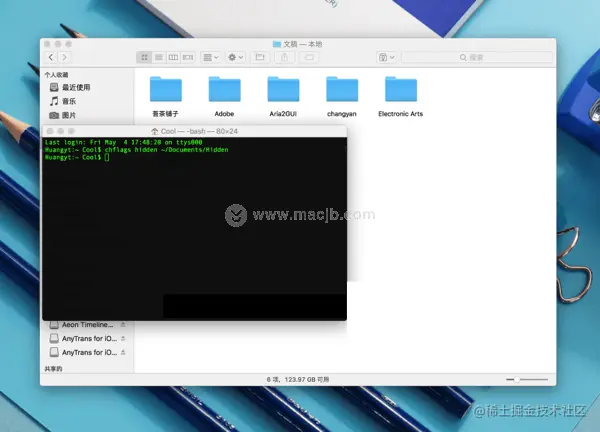The image size is (600, 432).
Task: Click the chflags hidden command line
Action: (137, 150)
